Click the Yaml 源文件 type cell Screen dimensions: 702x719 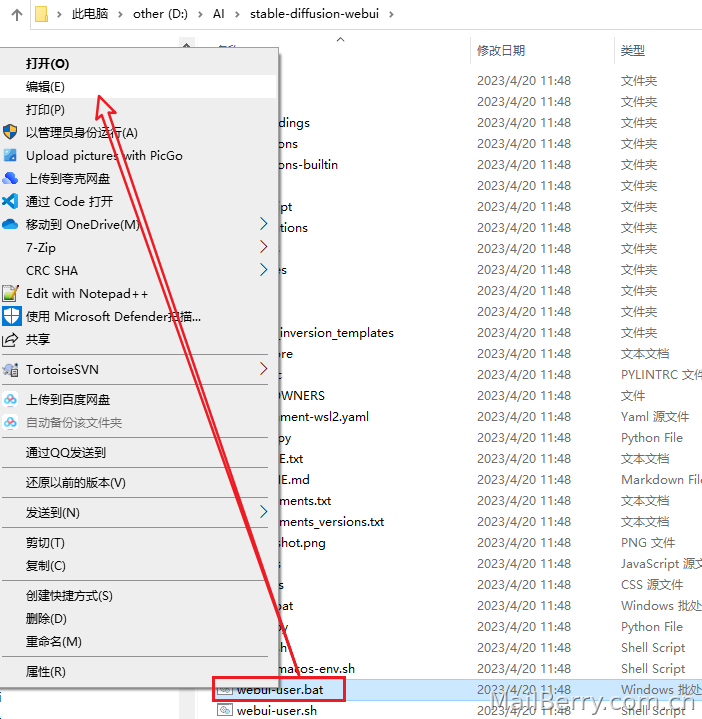655,416
